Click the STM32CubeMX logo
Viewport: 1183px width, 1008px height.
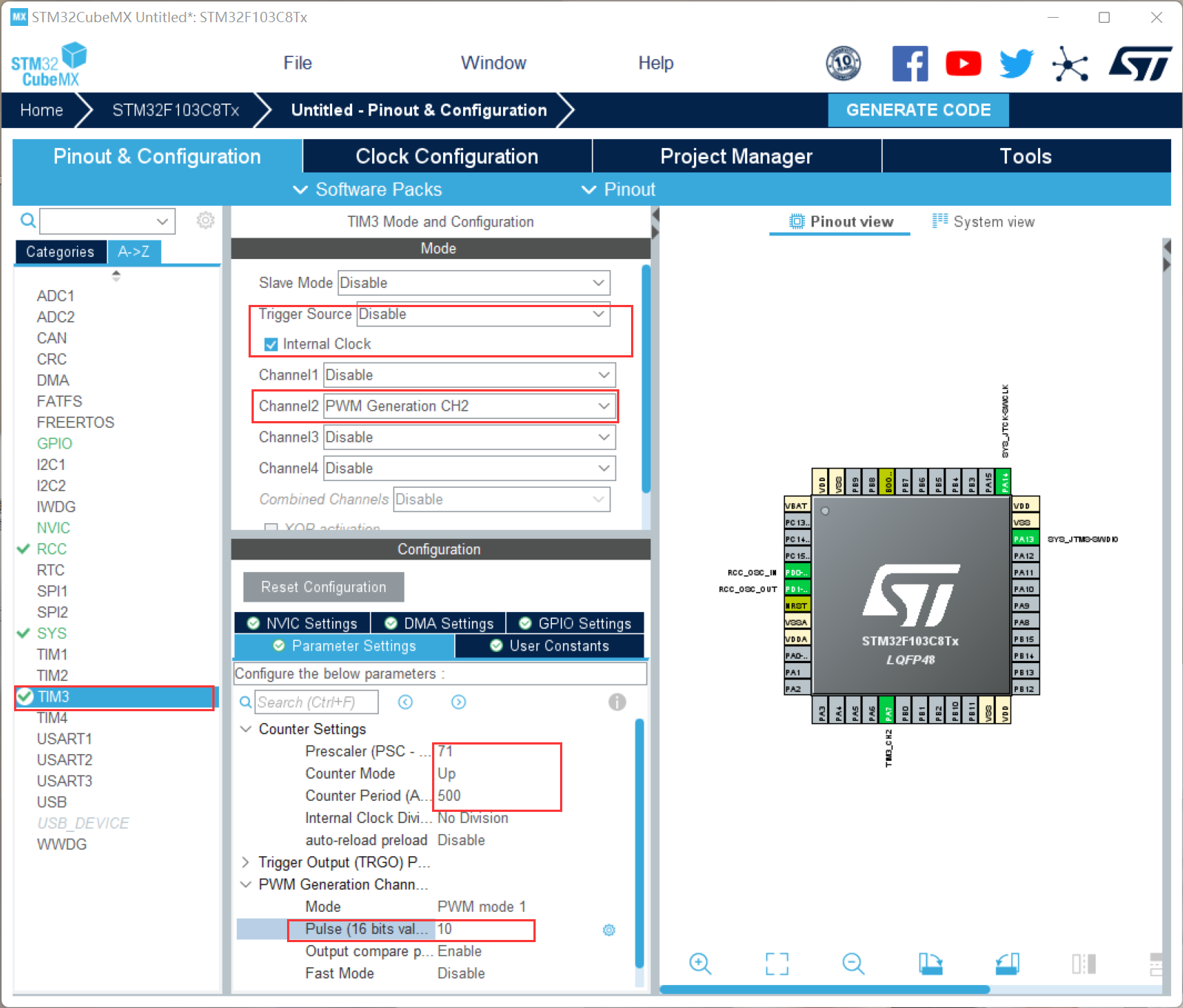coord(49,64)
